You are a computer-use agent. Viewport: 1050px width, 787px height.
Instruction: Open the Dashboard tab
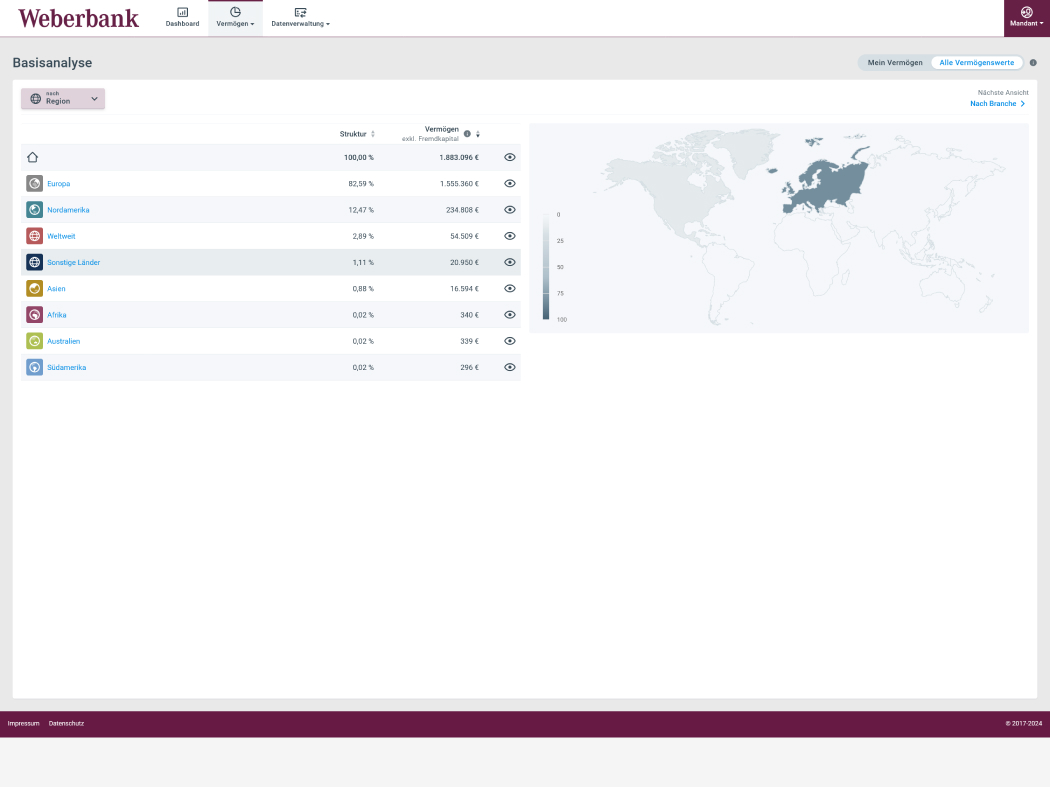pos(182,17)
